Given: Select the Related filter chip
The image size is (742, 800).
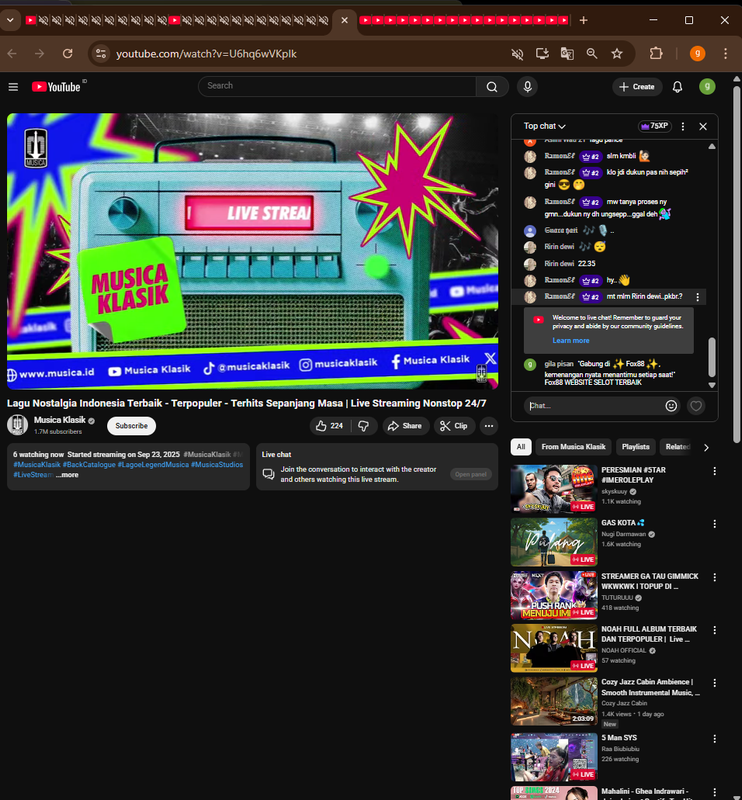Looking at the screenshot, I should click(x=677, y=447).
